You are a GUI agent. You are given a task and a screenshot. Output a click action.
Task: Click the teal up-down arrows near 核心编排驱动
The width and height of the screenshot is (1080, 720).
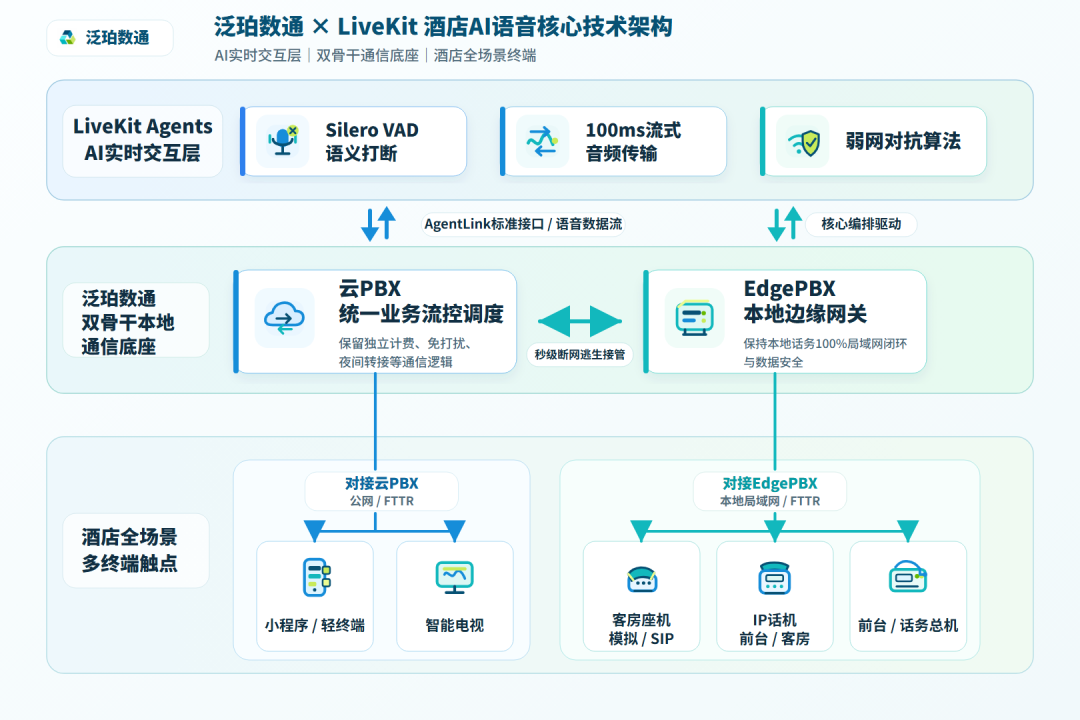pos(785,223)
